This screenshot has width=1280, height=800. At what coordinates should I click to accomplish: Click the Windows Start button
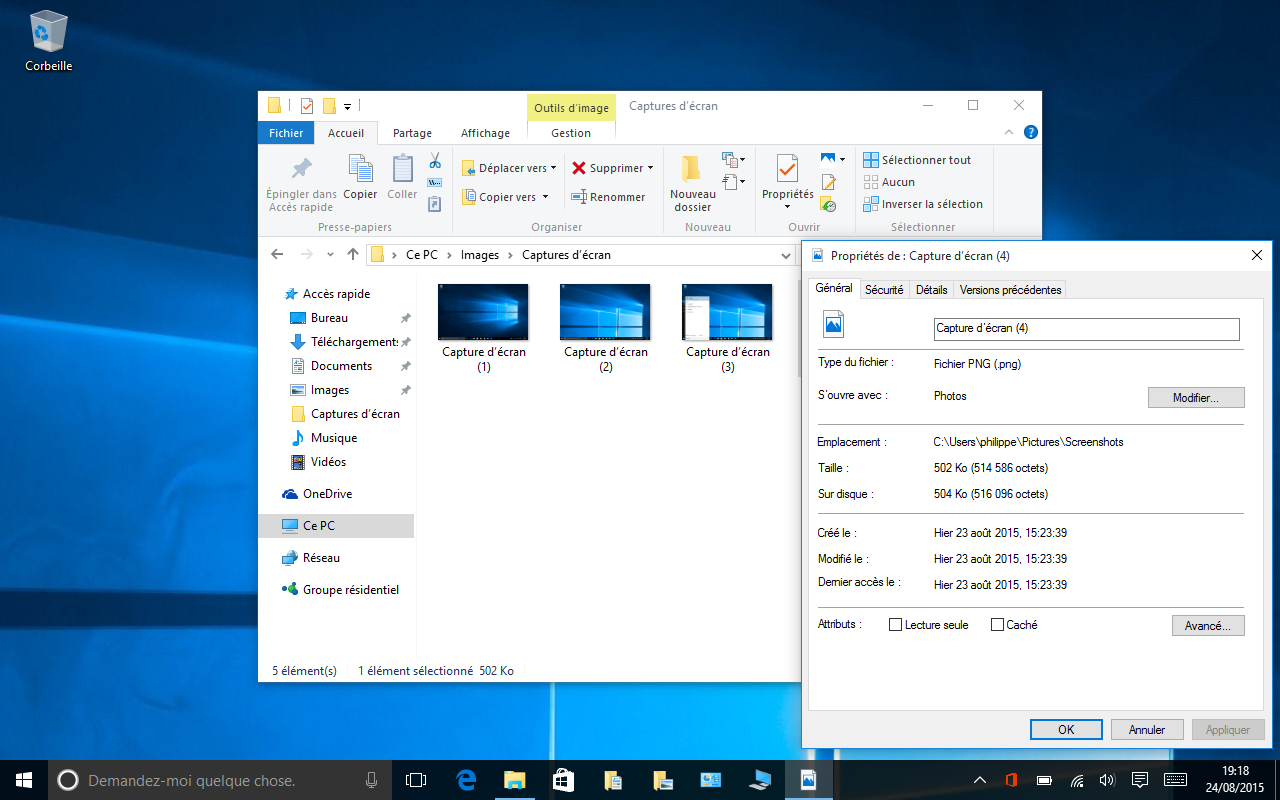(x=23, y=779)
